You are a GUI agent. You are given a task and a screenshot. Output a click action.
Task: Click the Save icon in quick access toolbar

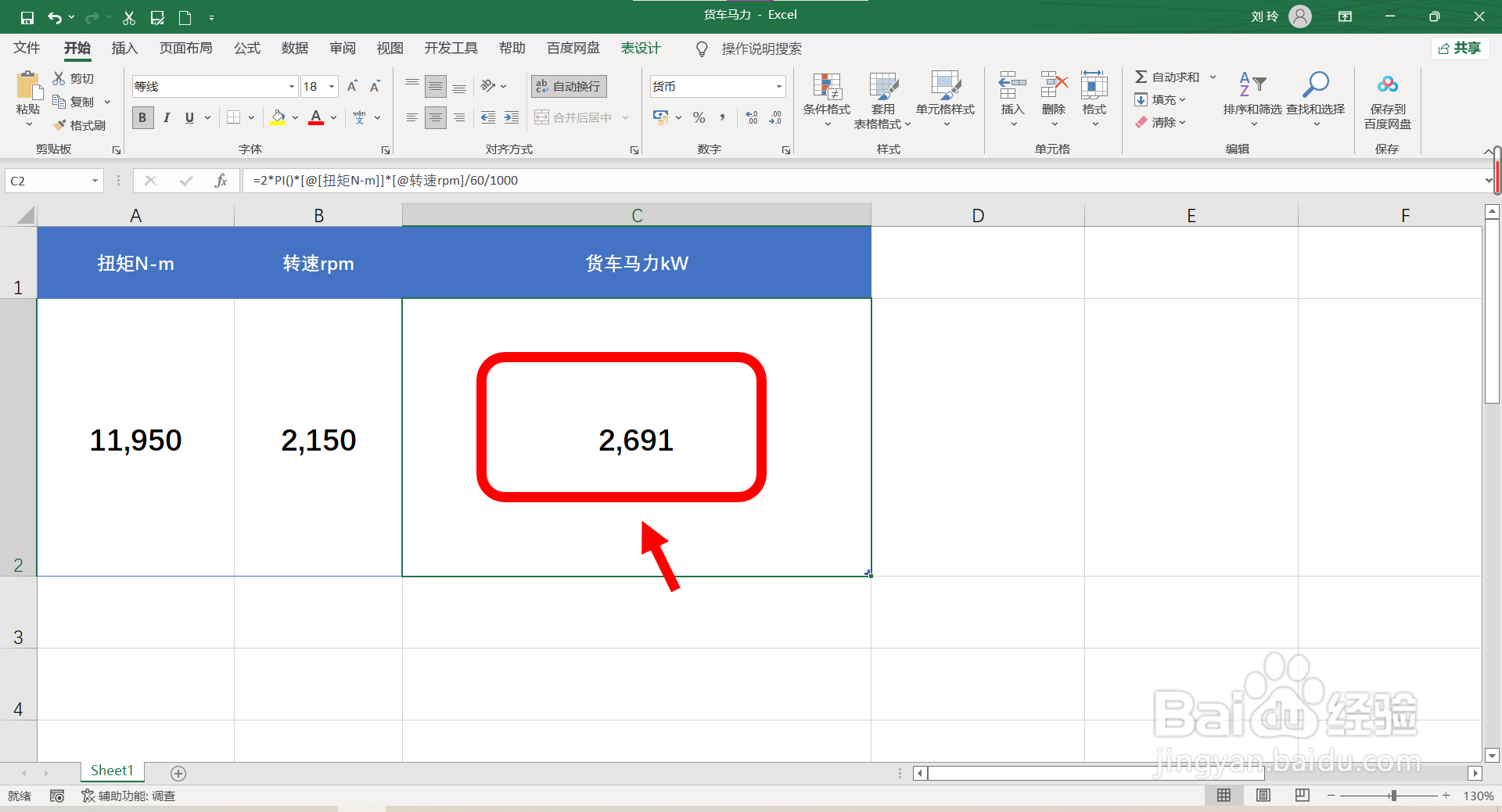click(27, 17)
